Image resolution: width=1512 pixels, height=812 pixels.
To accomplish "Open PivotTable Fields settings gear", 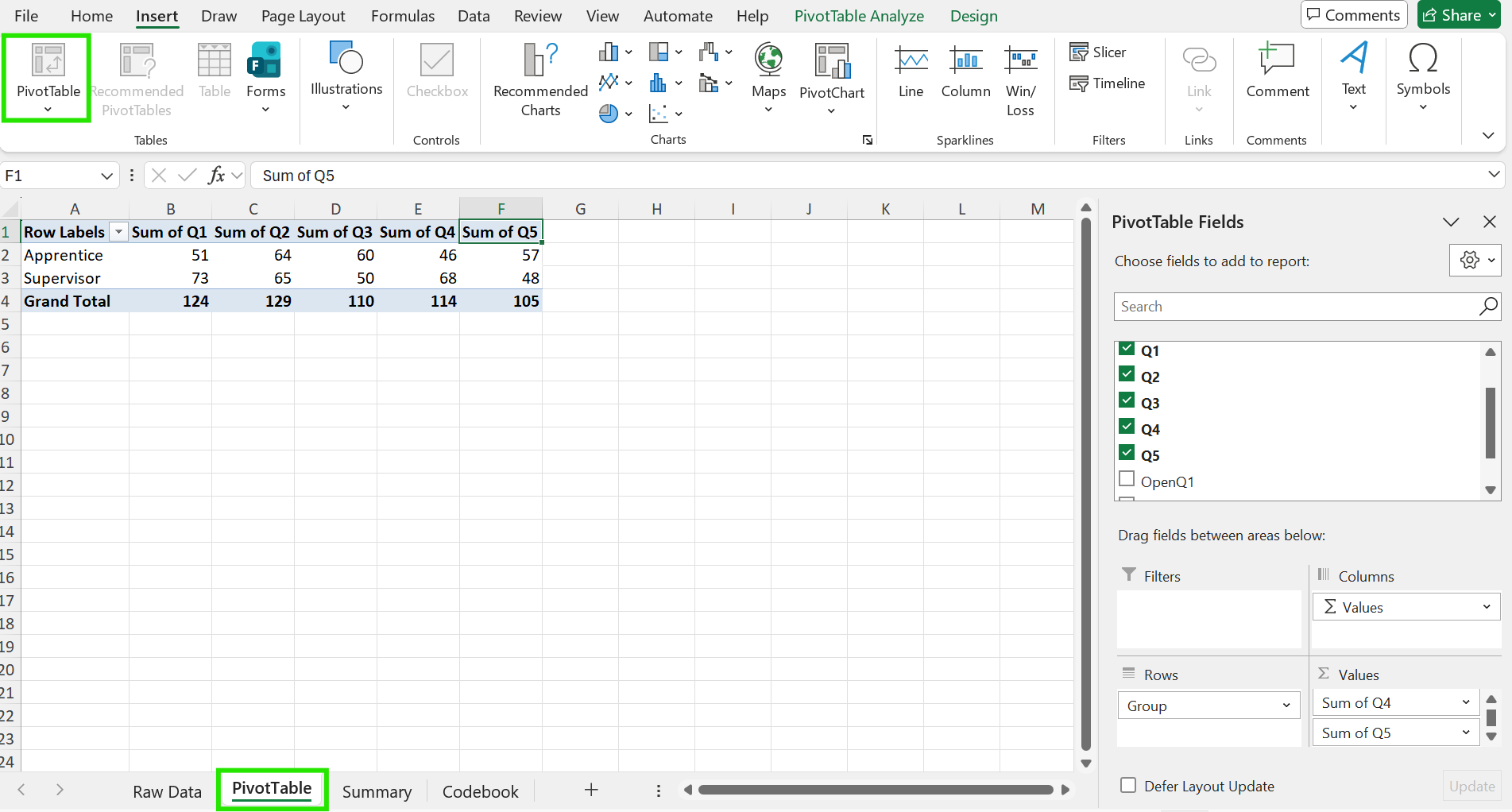I will pyautogui.click(x=1475, y=260).
